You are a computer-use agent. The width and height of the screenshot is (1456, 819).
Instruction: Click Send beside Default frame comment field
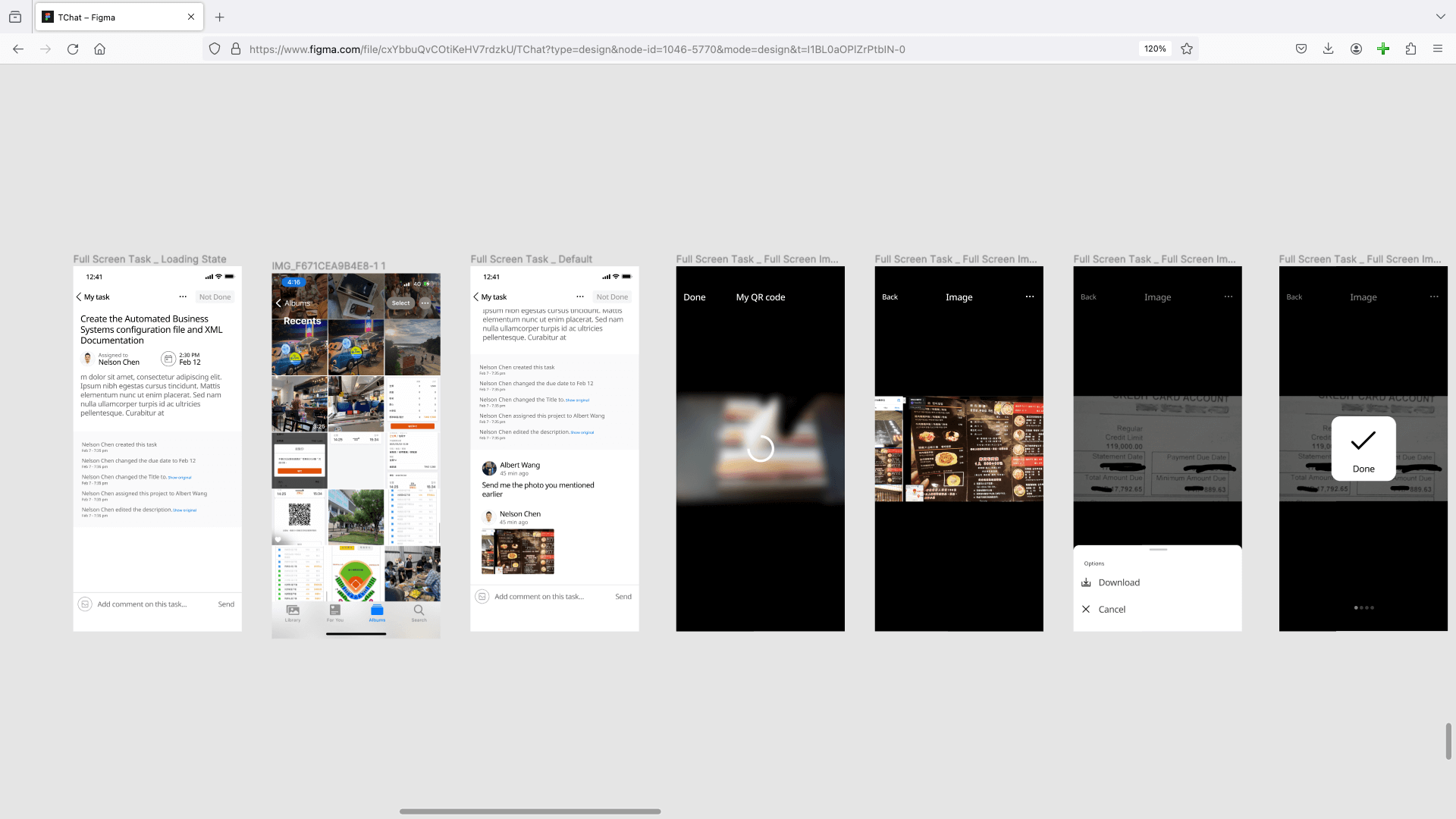click(623, 597)
